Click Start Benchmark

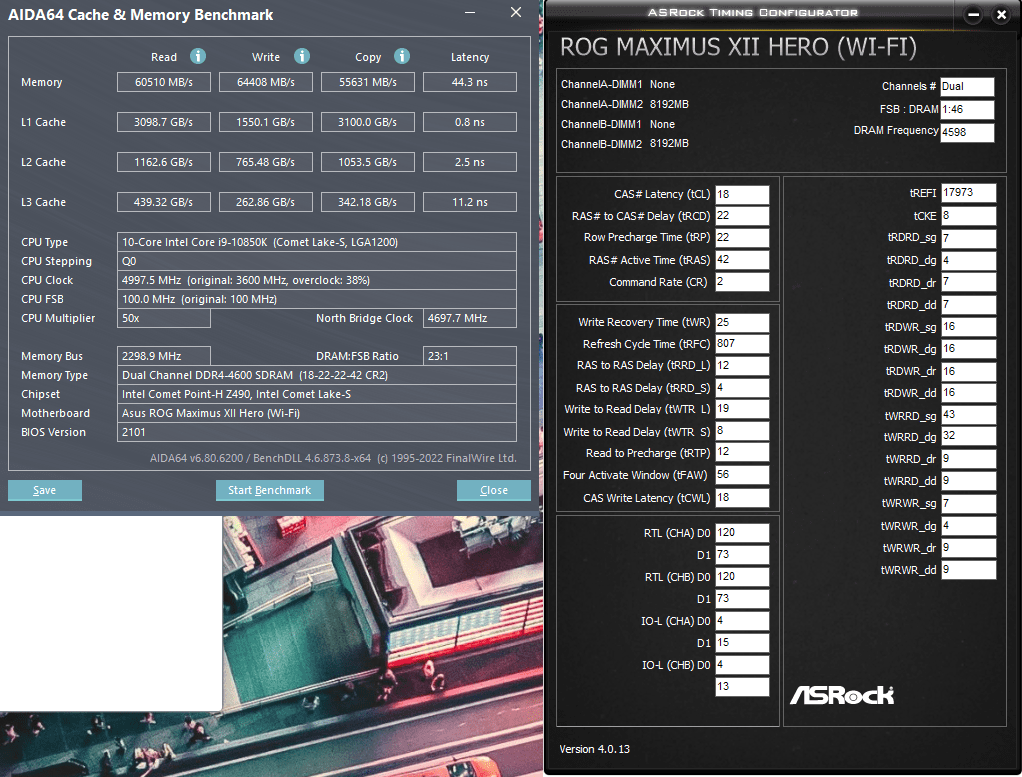click(x=270, y=490)
